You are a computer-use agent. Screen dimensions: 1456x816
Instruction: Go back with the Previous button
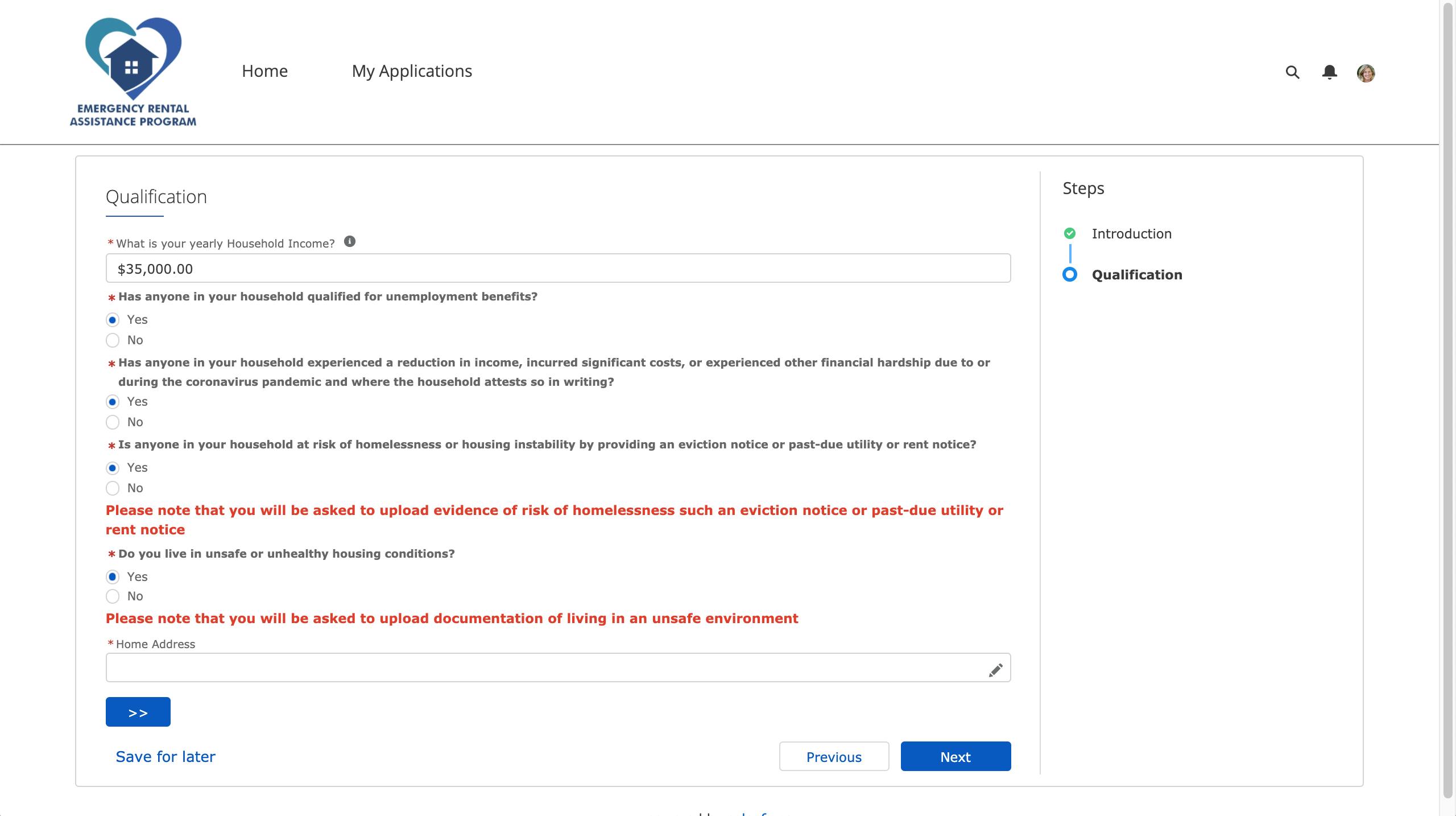pos(834,756)
